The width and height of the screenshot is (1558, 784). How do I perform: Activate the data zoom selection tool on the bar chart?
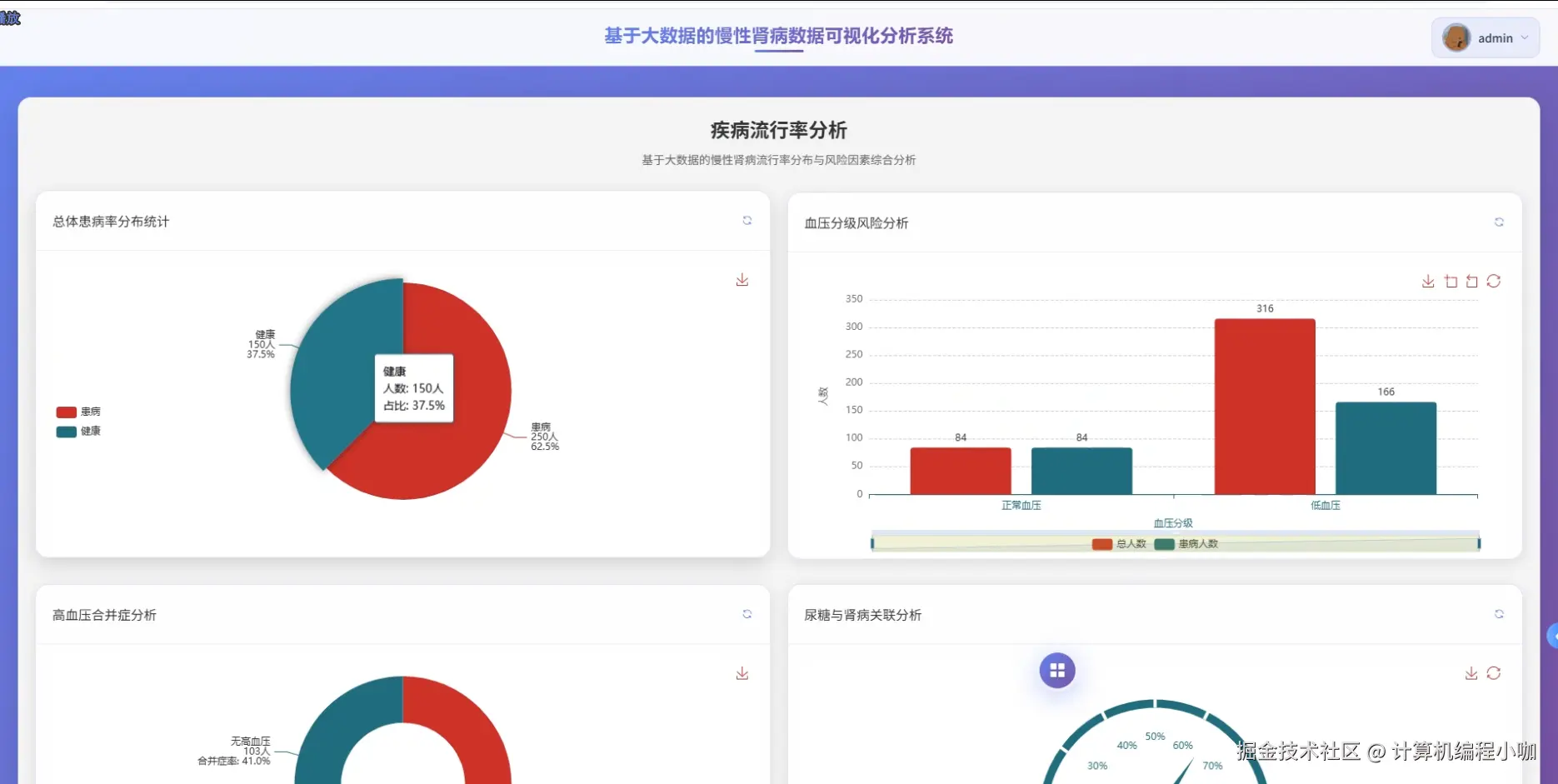(1450, 281)
